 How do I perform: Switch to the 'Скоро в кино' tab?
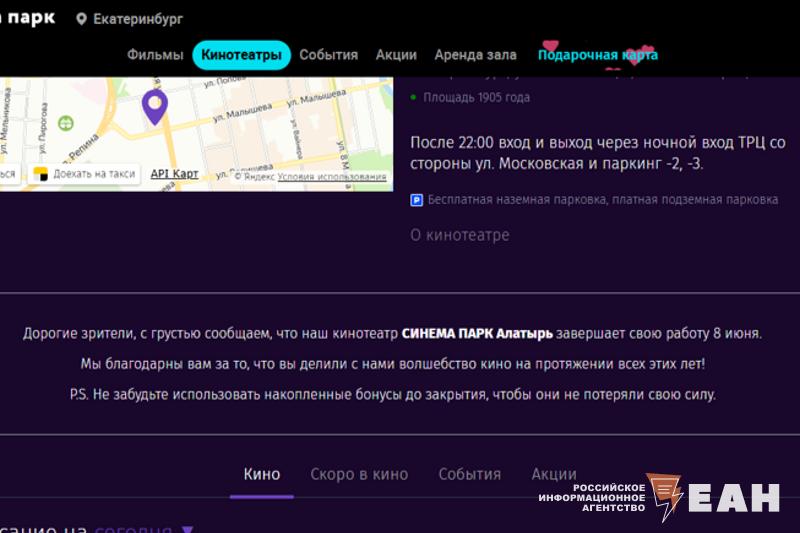point(359,474)
